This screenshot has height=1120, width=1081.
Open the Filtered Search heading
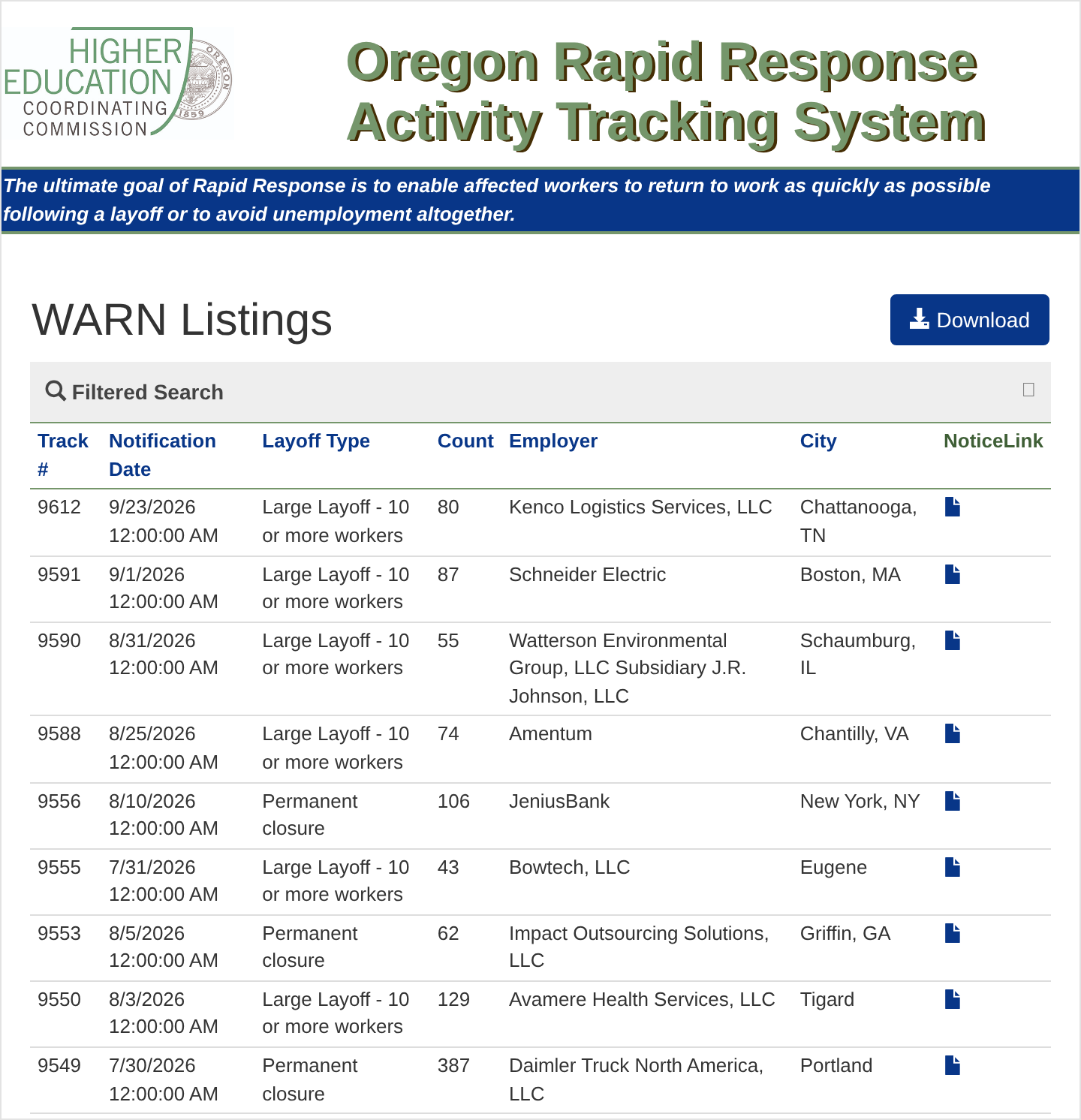(x=148, y=392)
